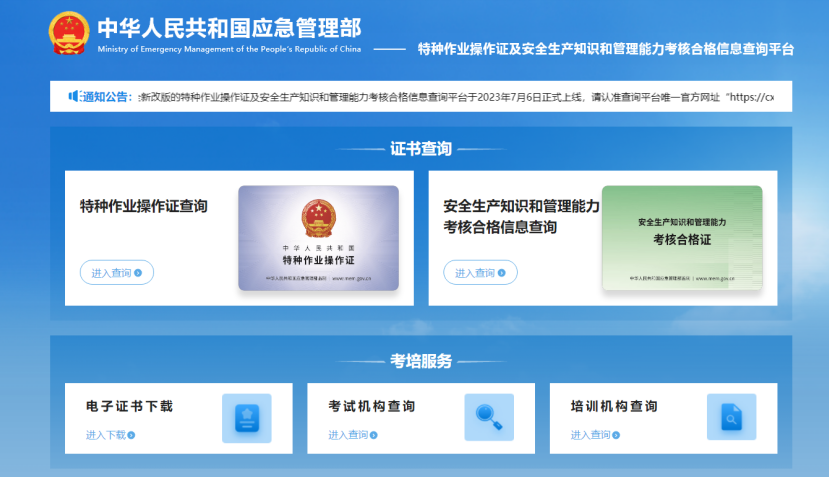Click the 电子证书下载 certificate badge icon
This screenshot has width=829, height=477.
click(246, 417)
